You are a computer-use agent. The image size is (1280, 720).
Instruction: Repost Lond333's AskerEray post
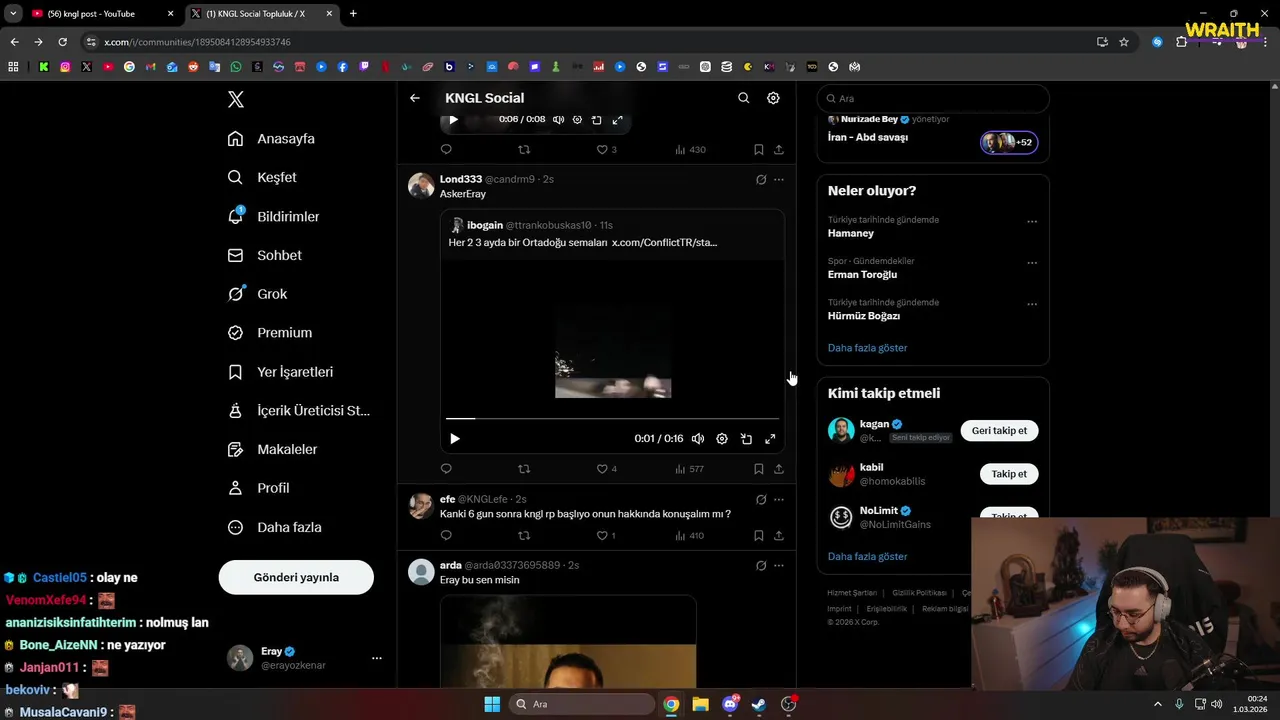click(x=524, y=468)
